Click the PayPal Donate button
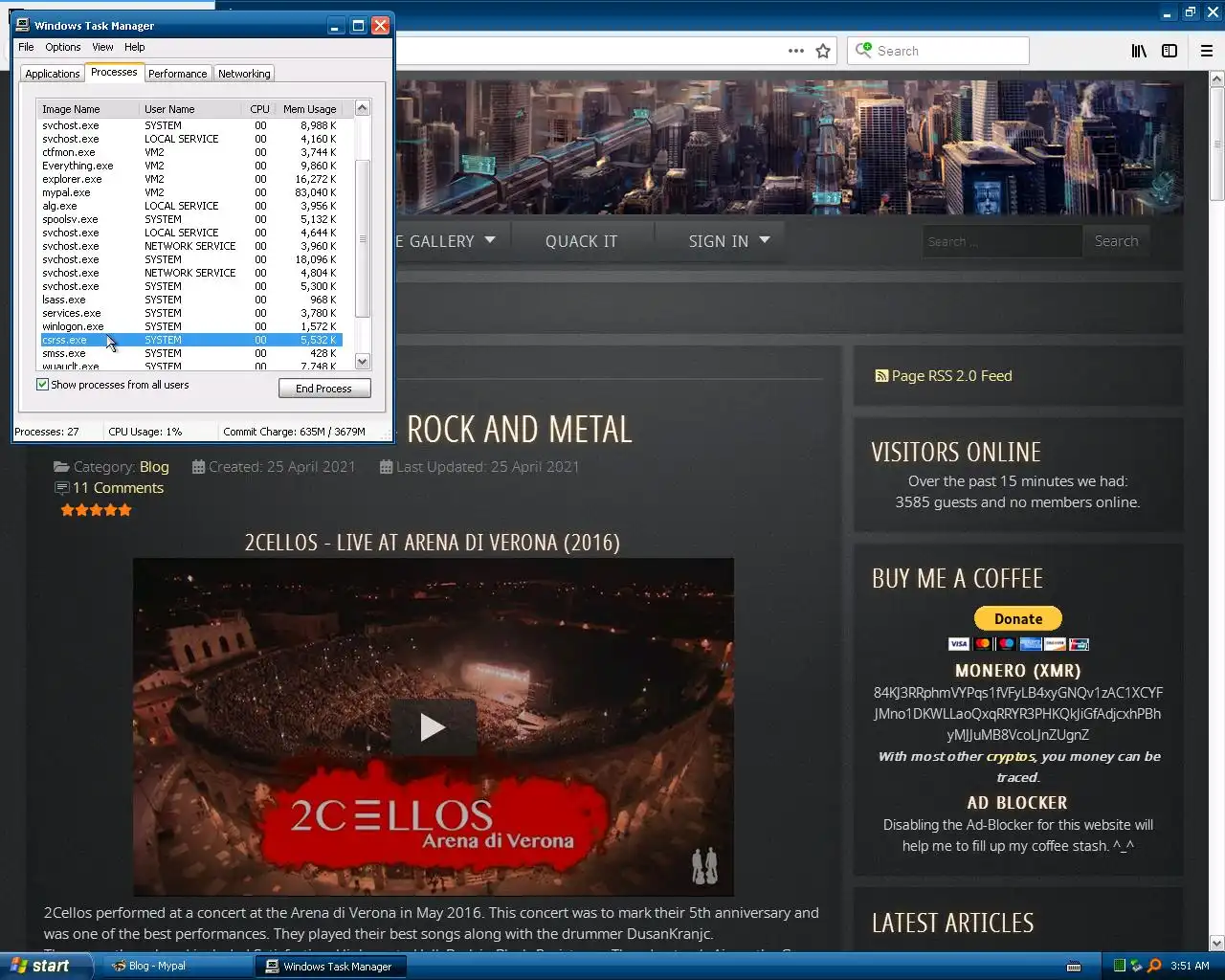Screen dimensions: 1225x980 [x=1018, y=619]
